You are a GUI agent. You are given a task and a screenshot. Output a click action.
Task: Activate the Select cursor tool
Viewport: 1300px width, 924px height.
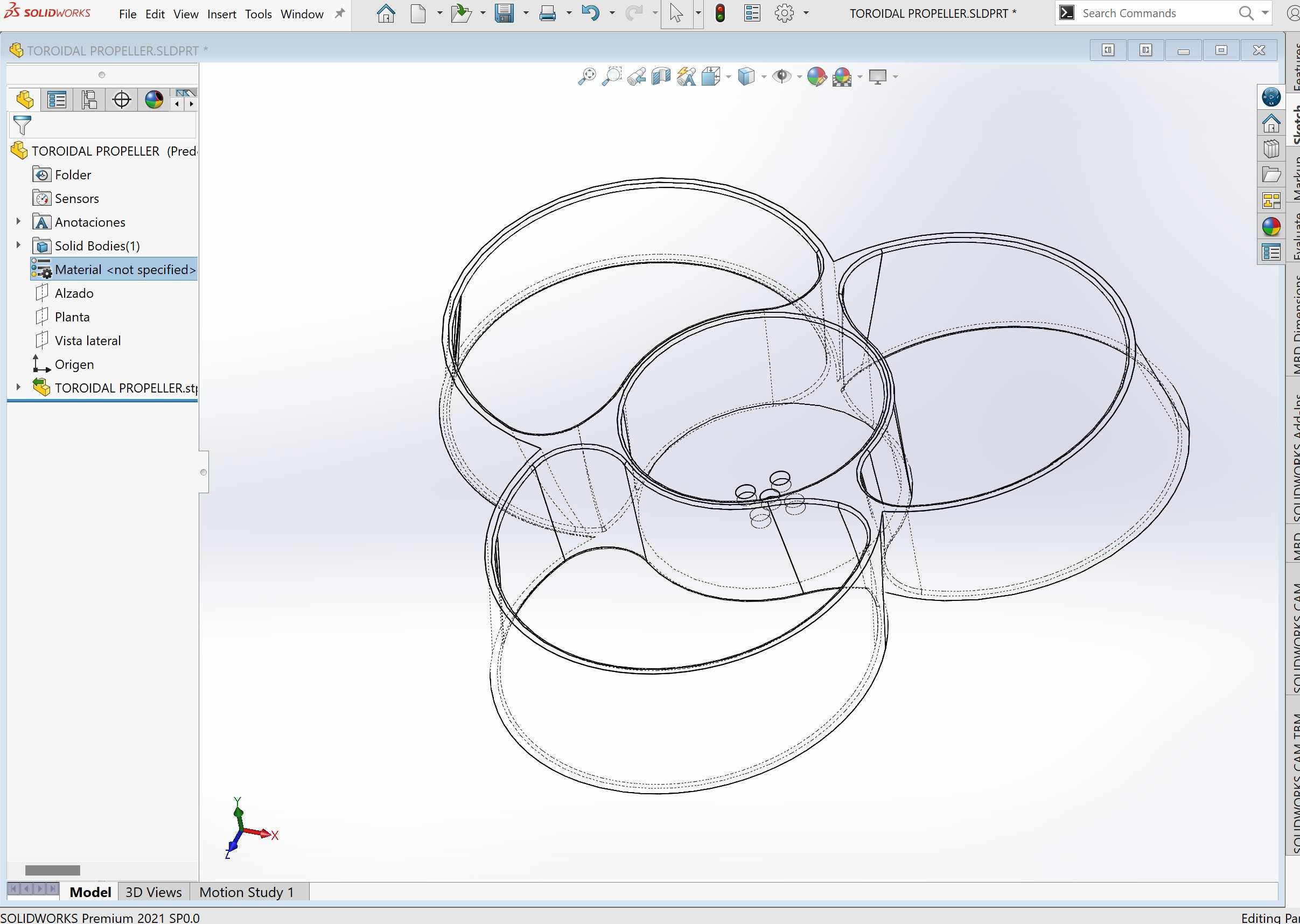676,13
